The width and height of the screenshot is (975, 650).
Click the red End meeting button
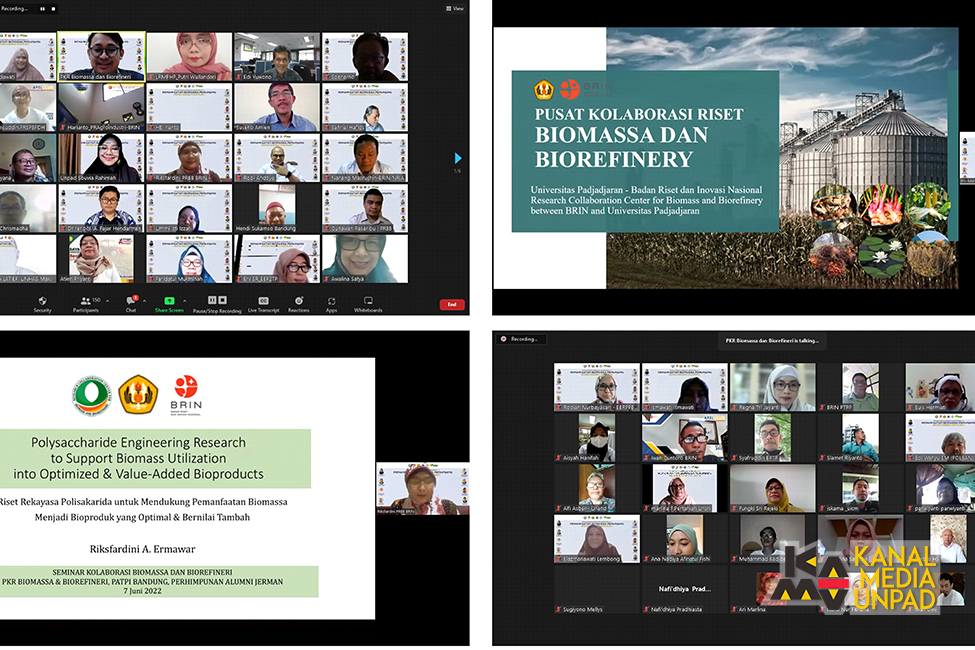point(452,304)
